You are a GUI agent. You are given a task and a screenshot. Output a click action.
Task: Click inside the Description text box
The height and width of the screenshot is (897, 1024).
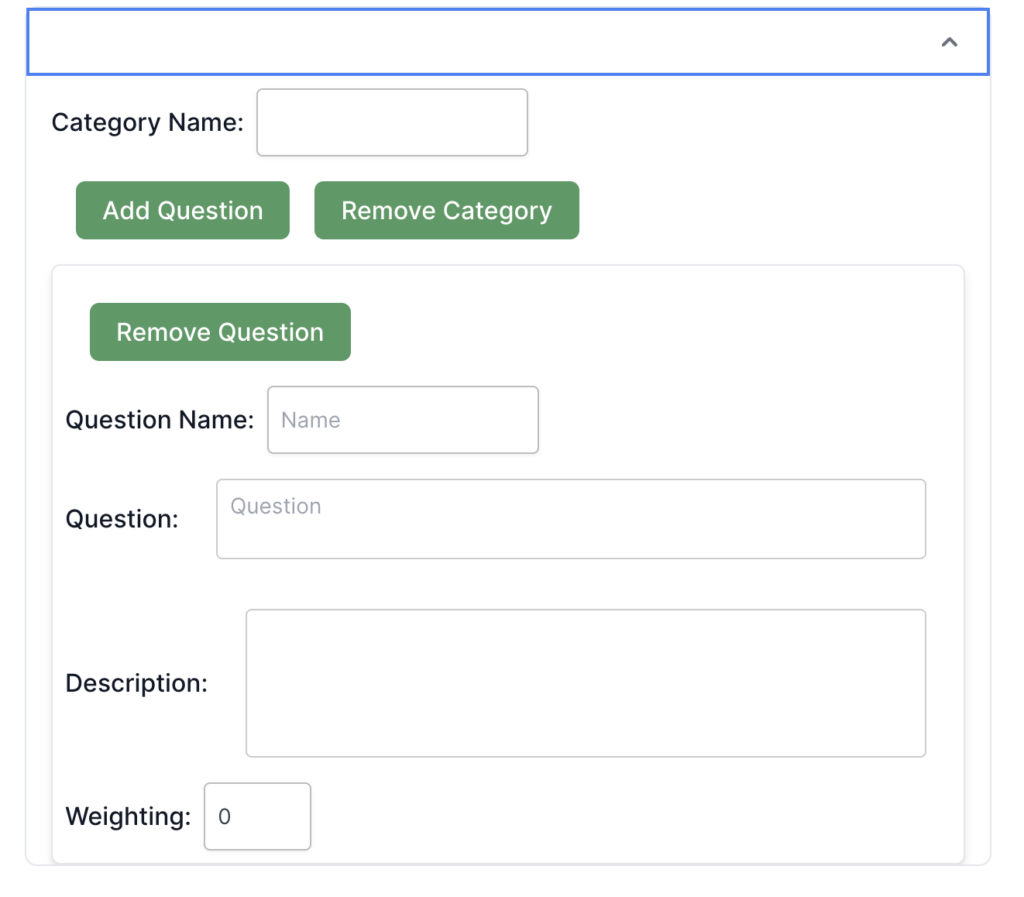point(585,683)
